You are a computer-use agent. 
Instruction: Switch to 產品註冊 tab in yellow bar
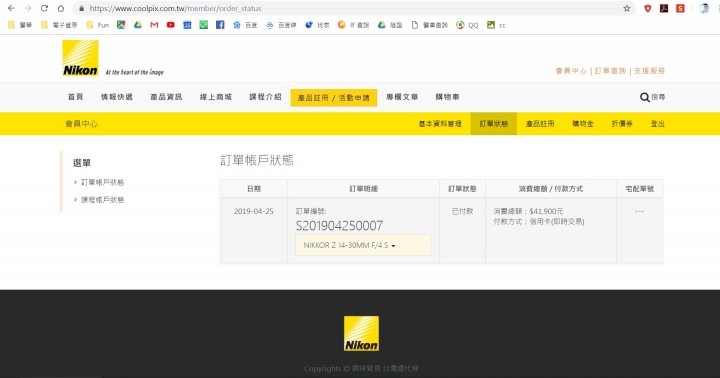pyautogui.click(x=540, y=124)
